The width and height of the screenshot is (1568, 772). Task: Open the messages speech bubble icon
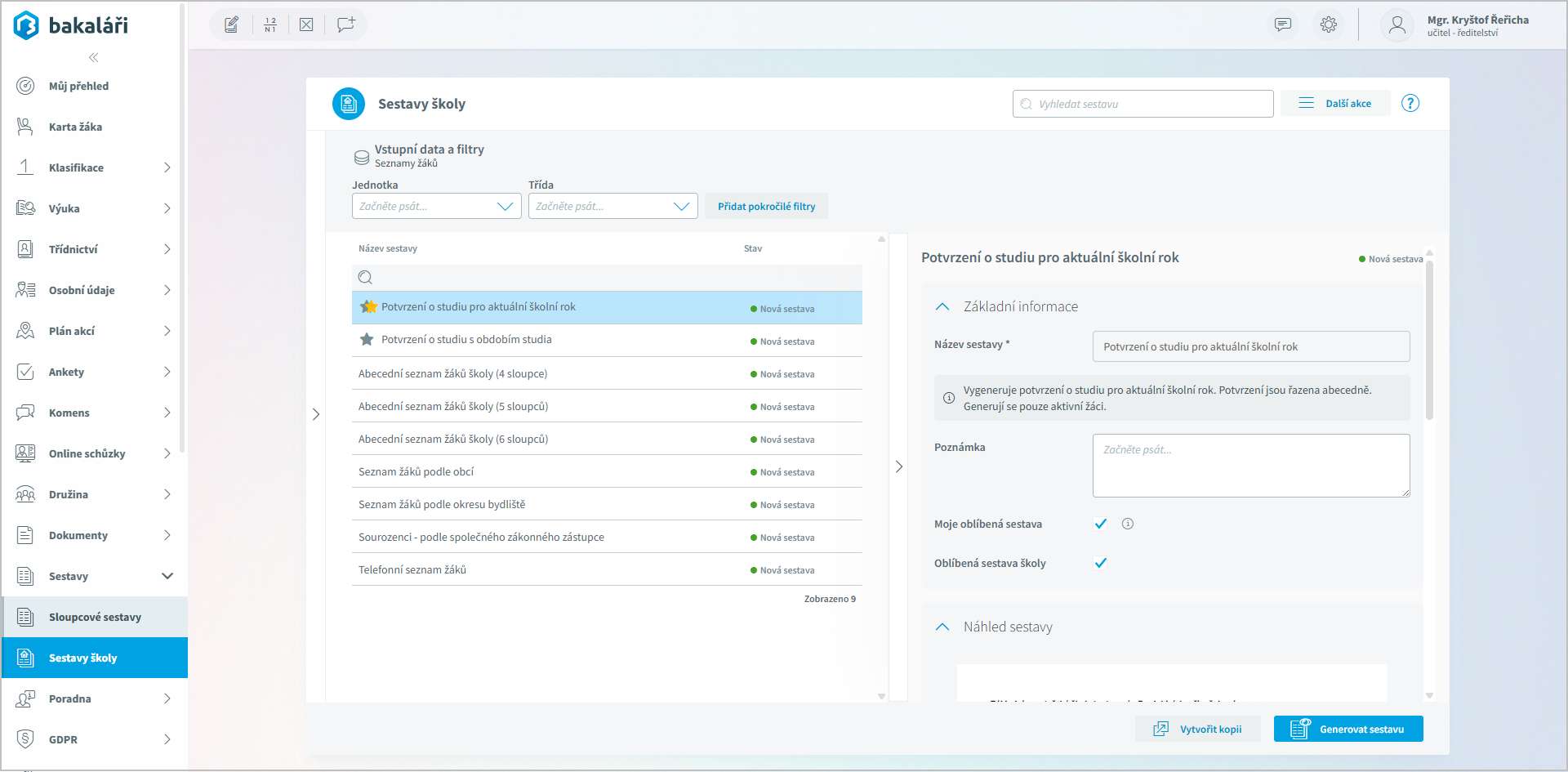[1283, 25]
